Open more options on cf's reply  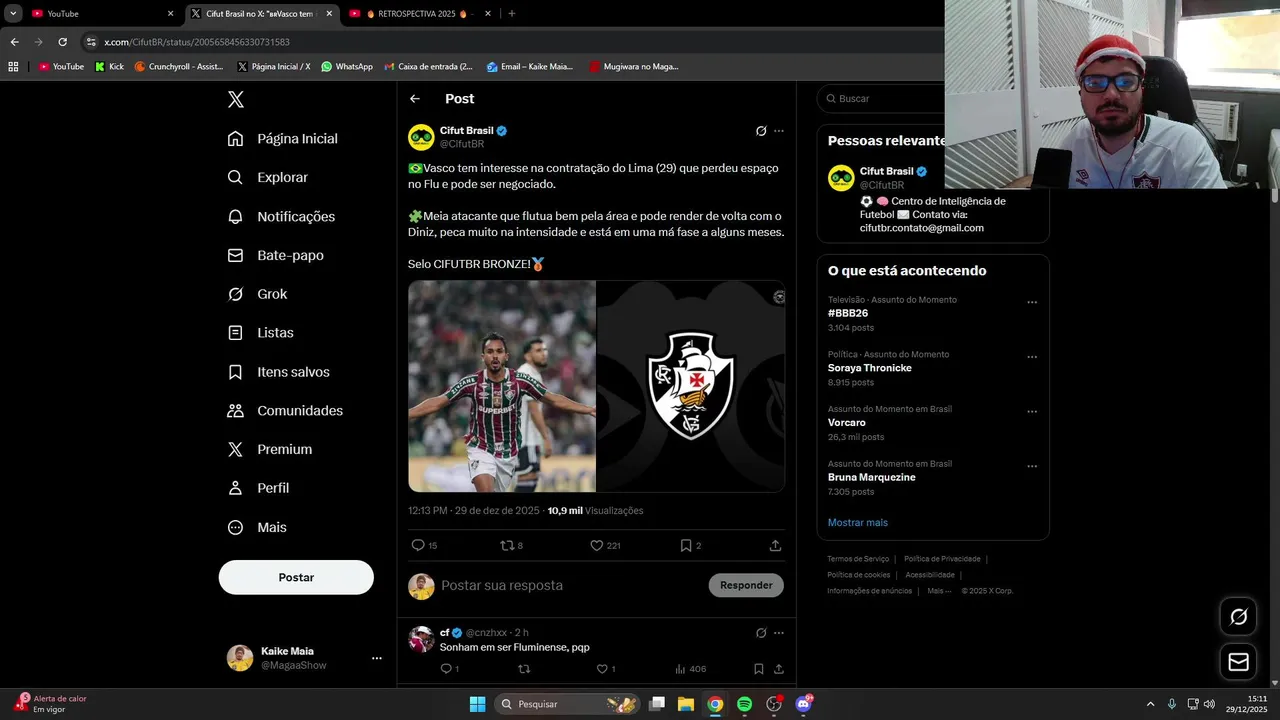(x=779, y=633)
